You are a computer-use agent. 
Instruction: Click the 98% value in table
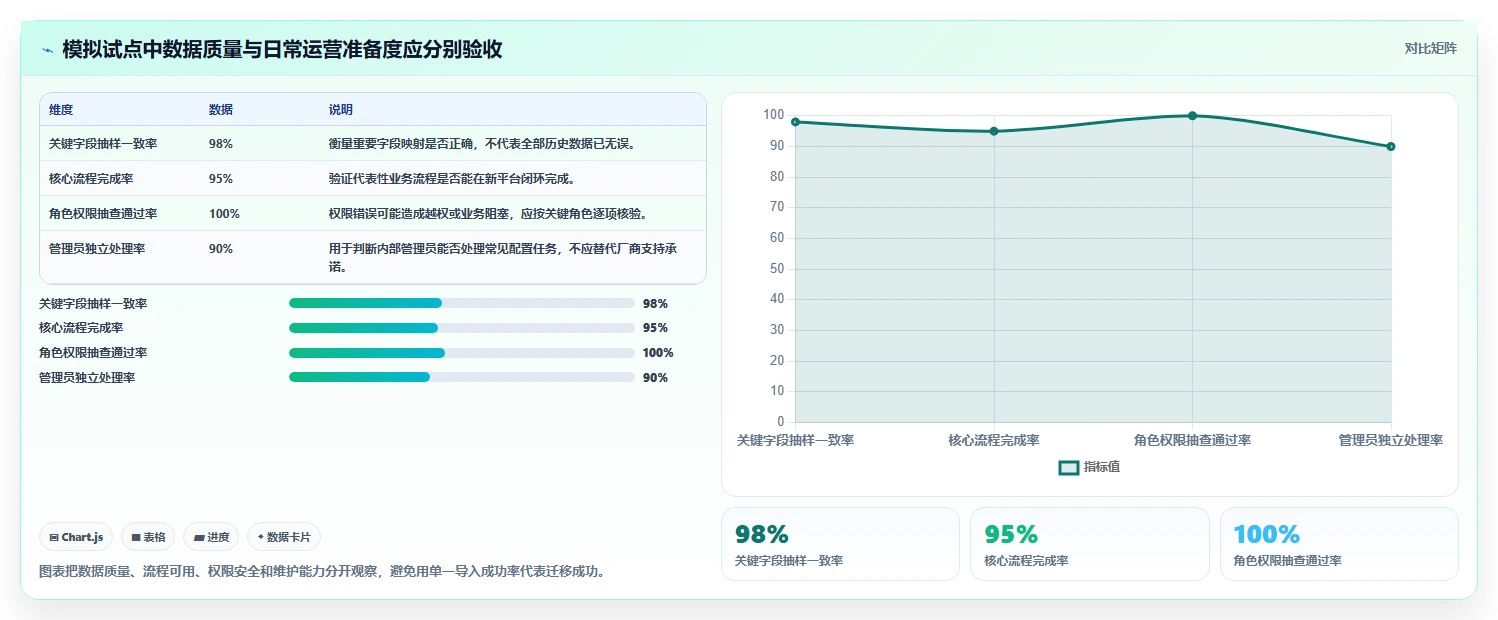pyautogui.click(x=221, y=144)
